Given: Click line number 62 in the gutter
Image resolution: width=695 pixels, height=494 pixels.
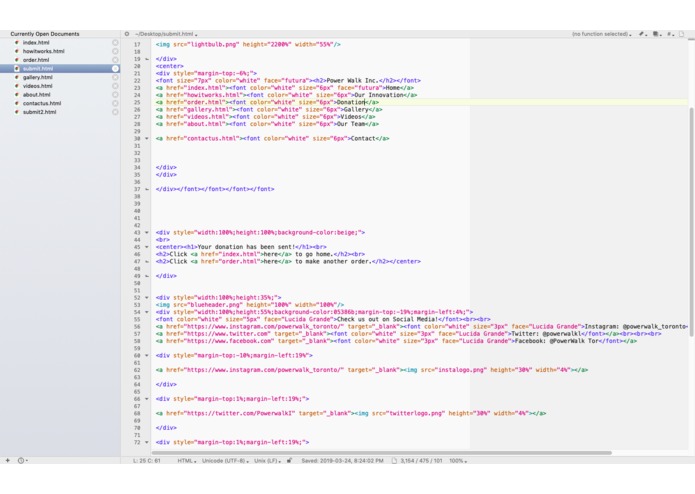Looking at the screenshot, I should tap(137, 370).
